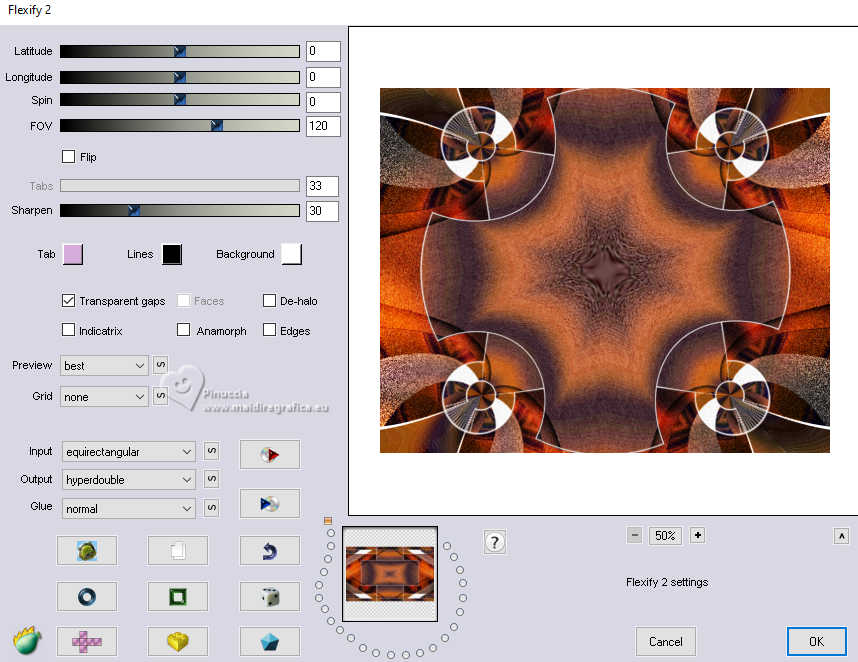
Task: Click the collapse caret button at right
Action: 842,536
